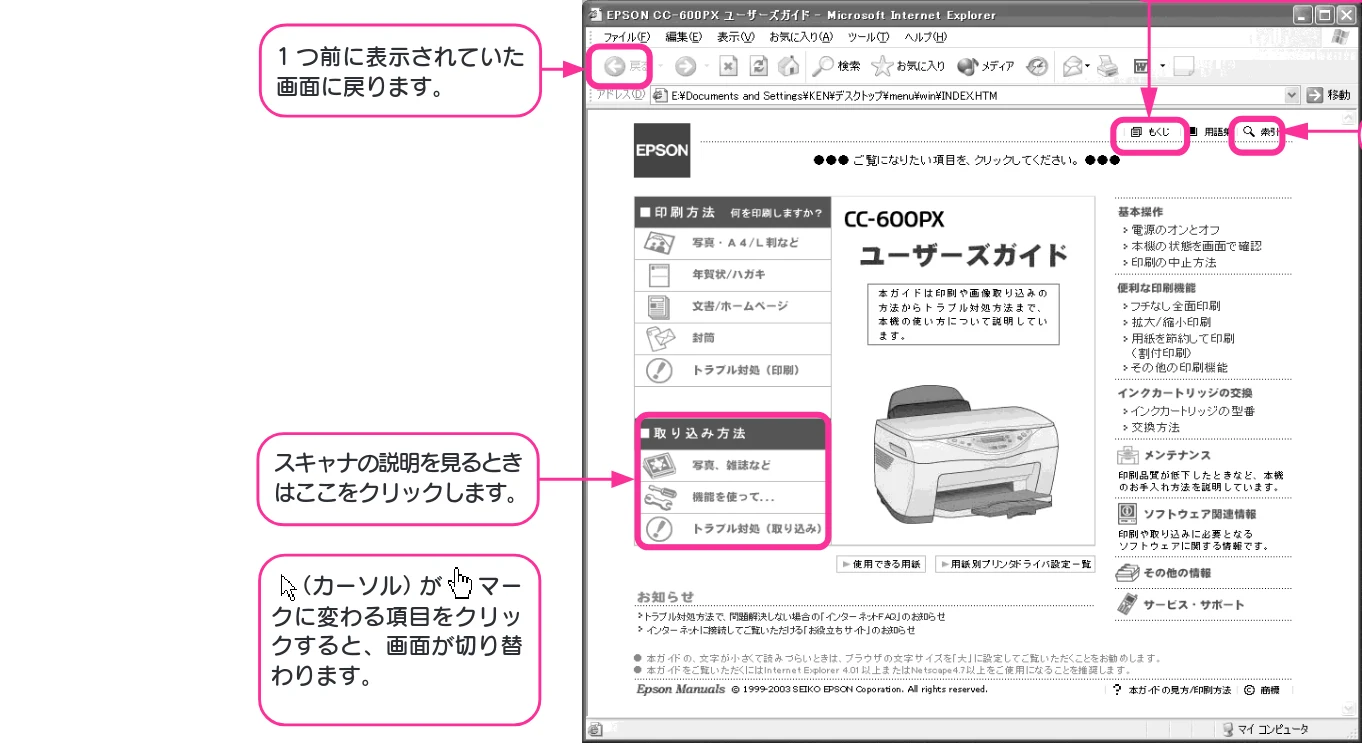Click the 用紙別プリンタドライバ設定一覧 button
The width and height of the screenshot is (1362, 744).
1014,564
